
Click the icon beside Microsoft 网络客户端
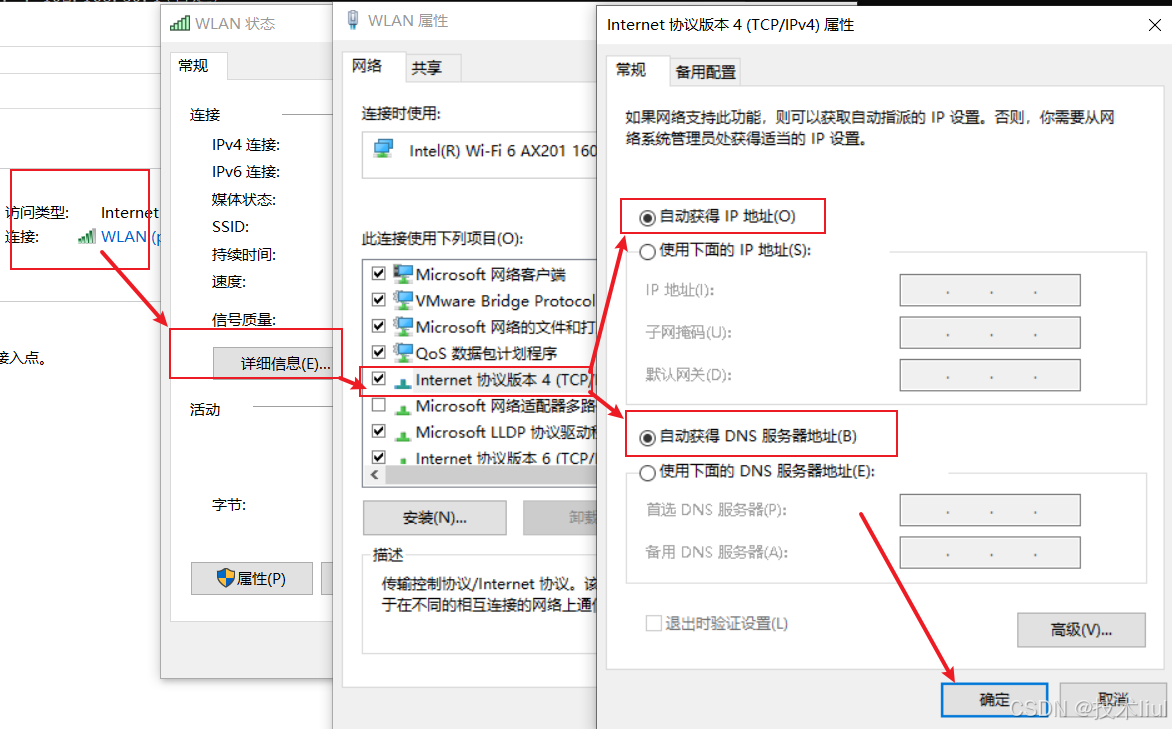[402, 272]
